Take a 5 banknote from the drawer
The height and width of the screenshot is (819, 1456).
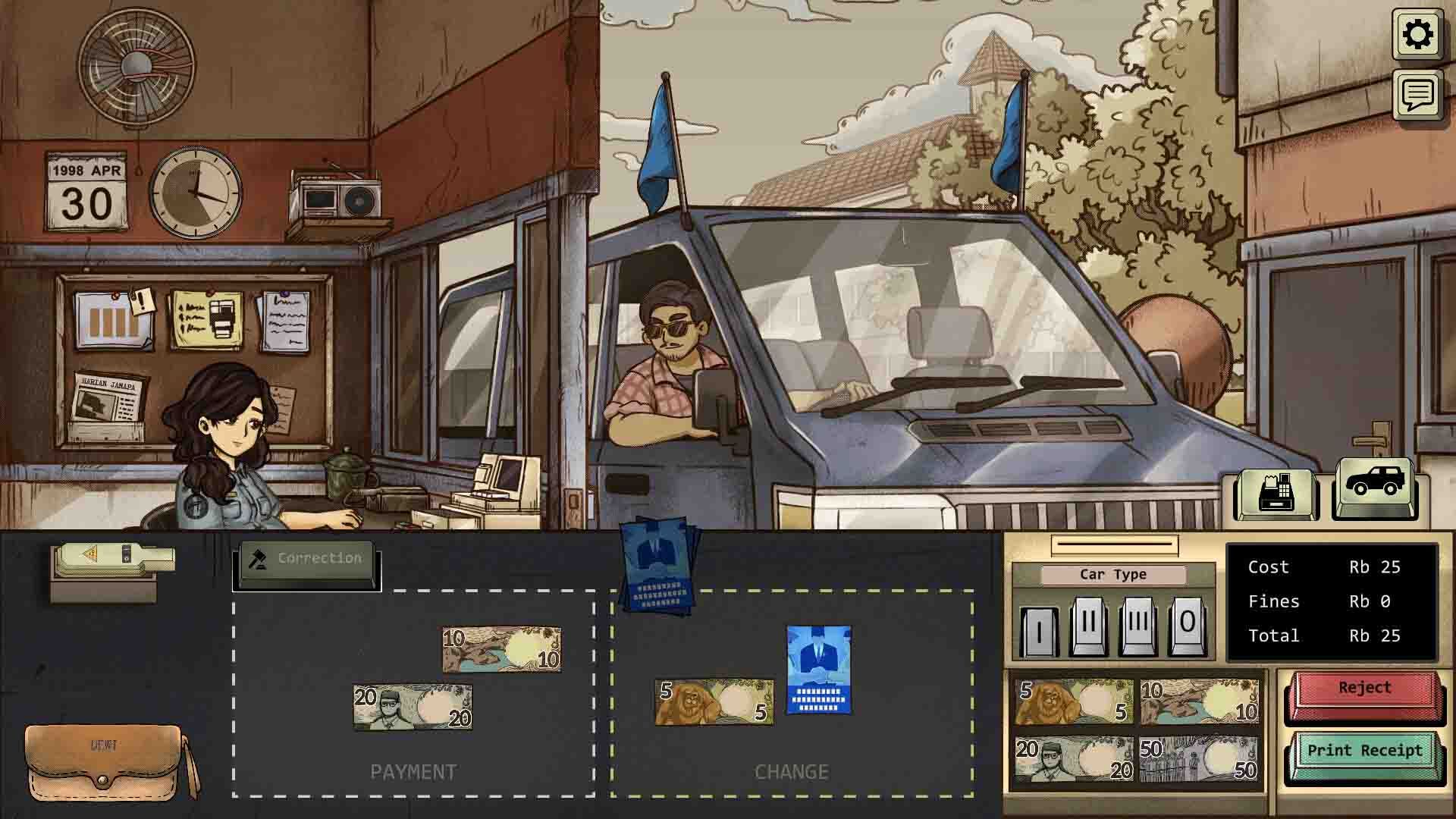tap(1073, 701)
